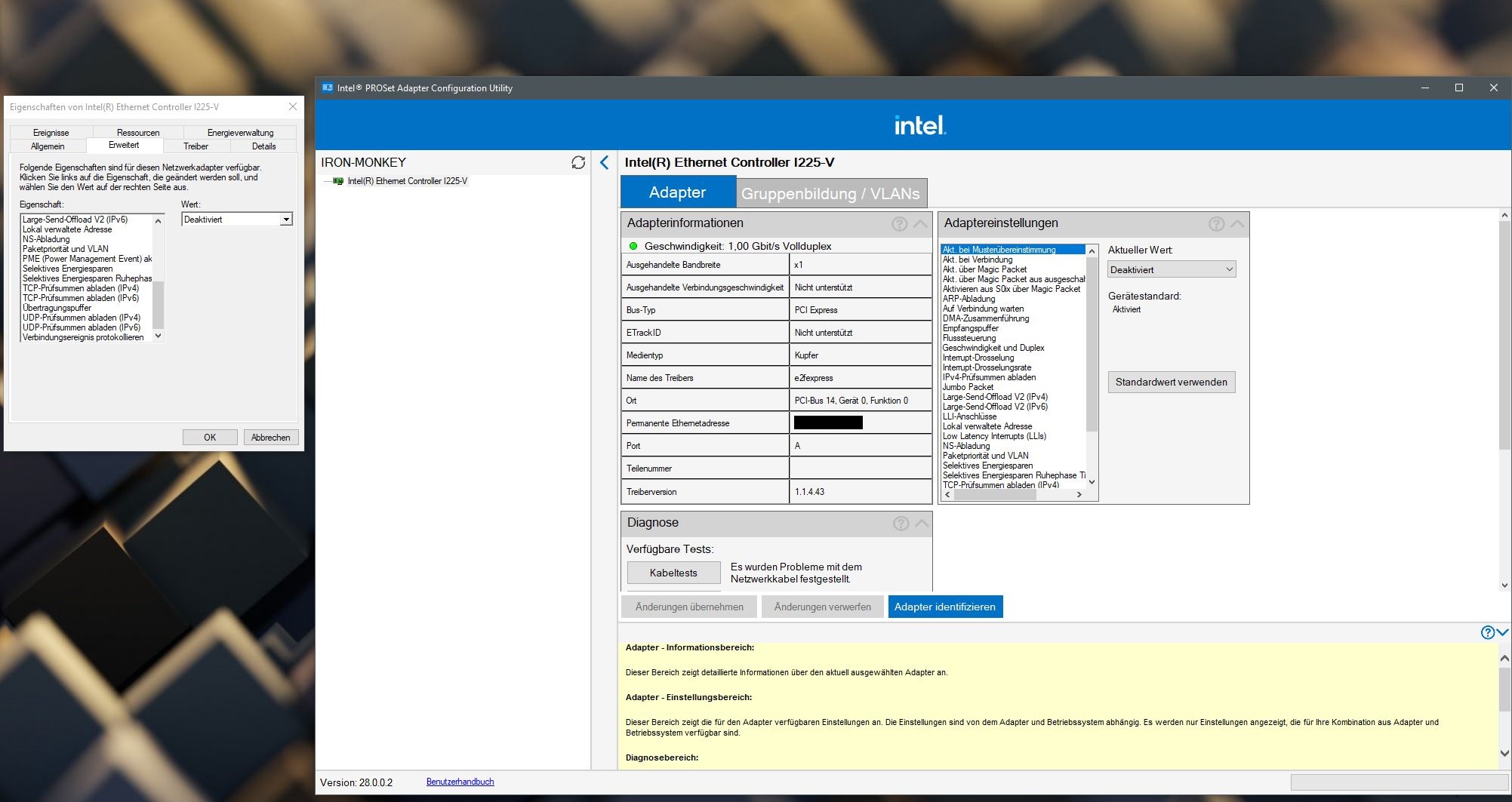Click the network card icon in the adapter tree
Image resolution: width=1512 pixels, height=802 pixels.
(338, 181)
